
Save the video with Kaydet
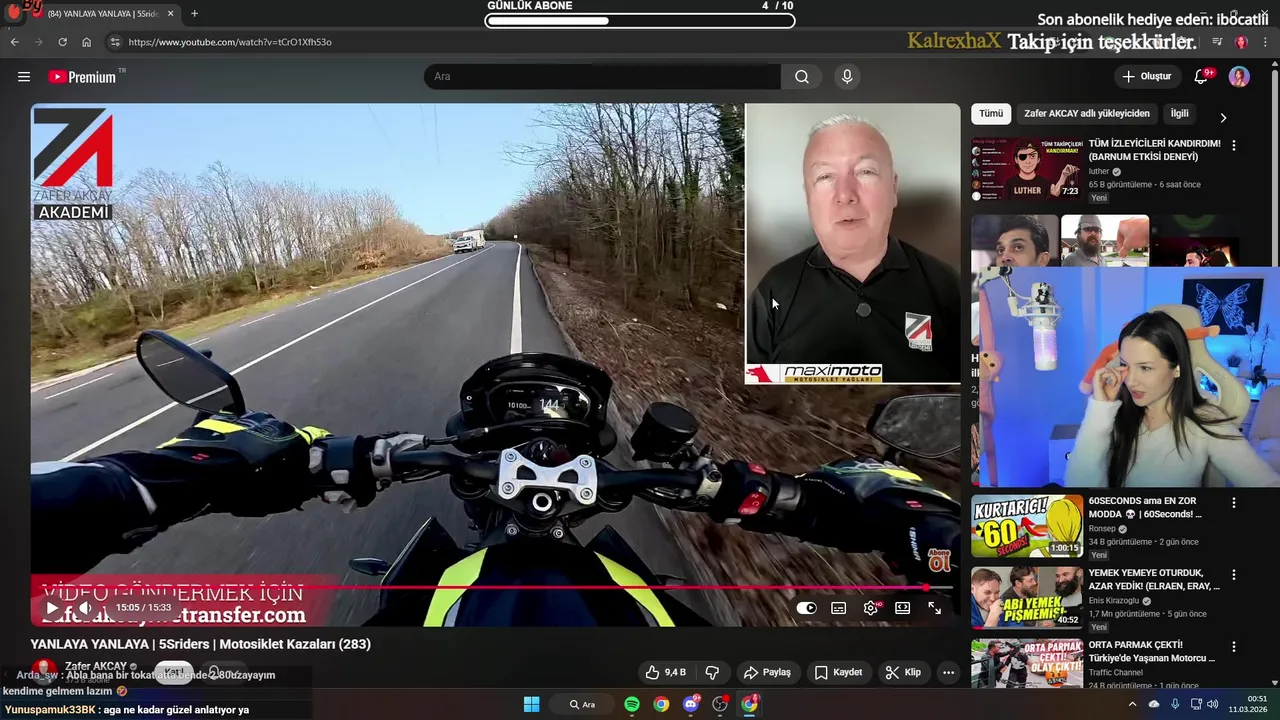click(x=838, y=672)
